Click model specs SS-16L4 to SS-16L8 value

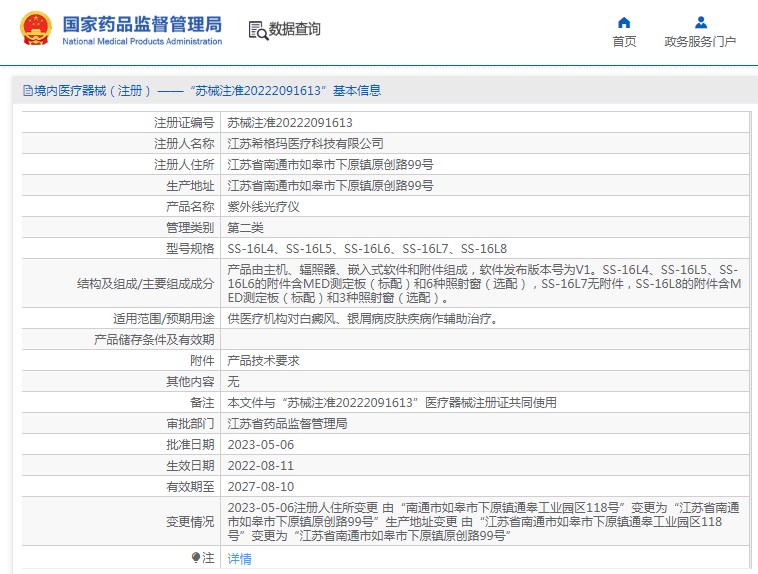pos(367,249)
